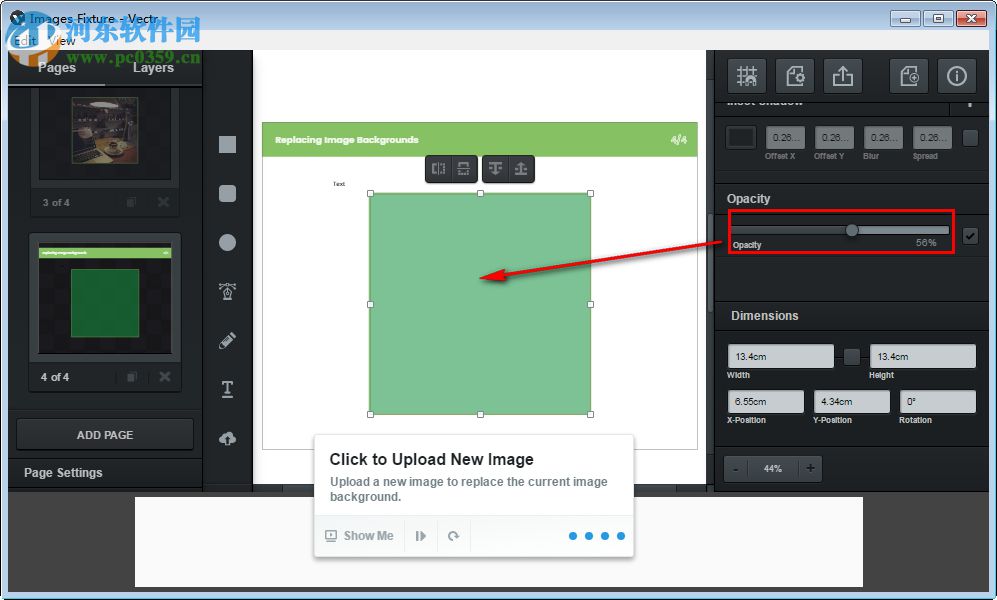Click the cloud Upload Image tool
997x600 pixels.
tap(227, 438)
